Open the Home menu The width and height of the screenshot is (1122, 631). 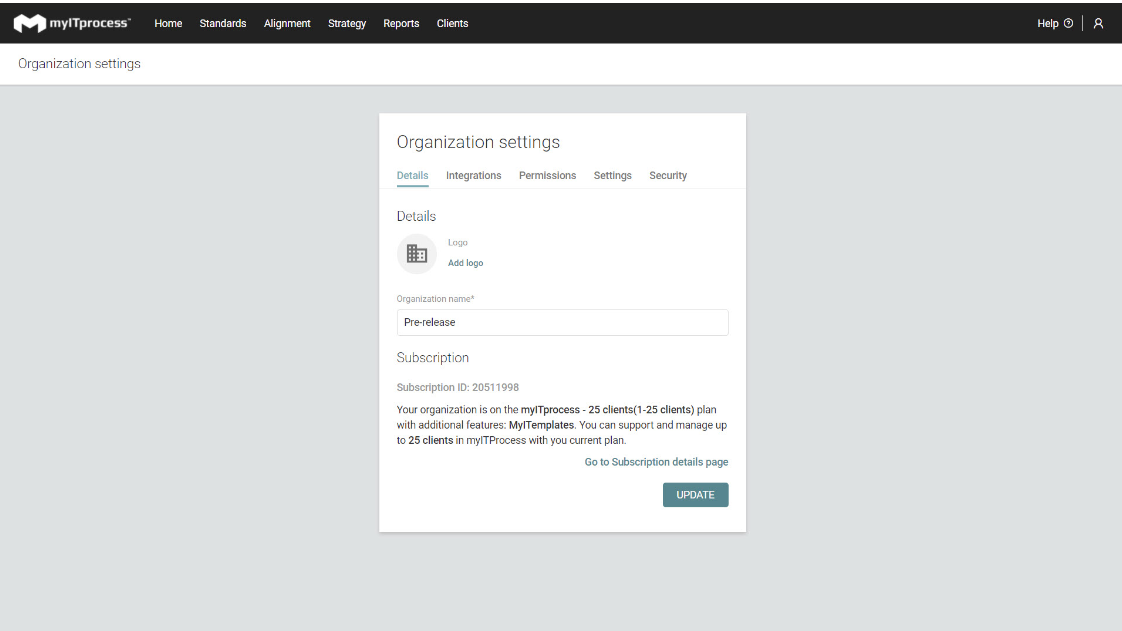point(168,24)
